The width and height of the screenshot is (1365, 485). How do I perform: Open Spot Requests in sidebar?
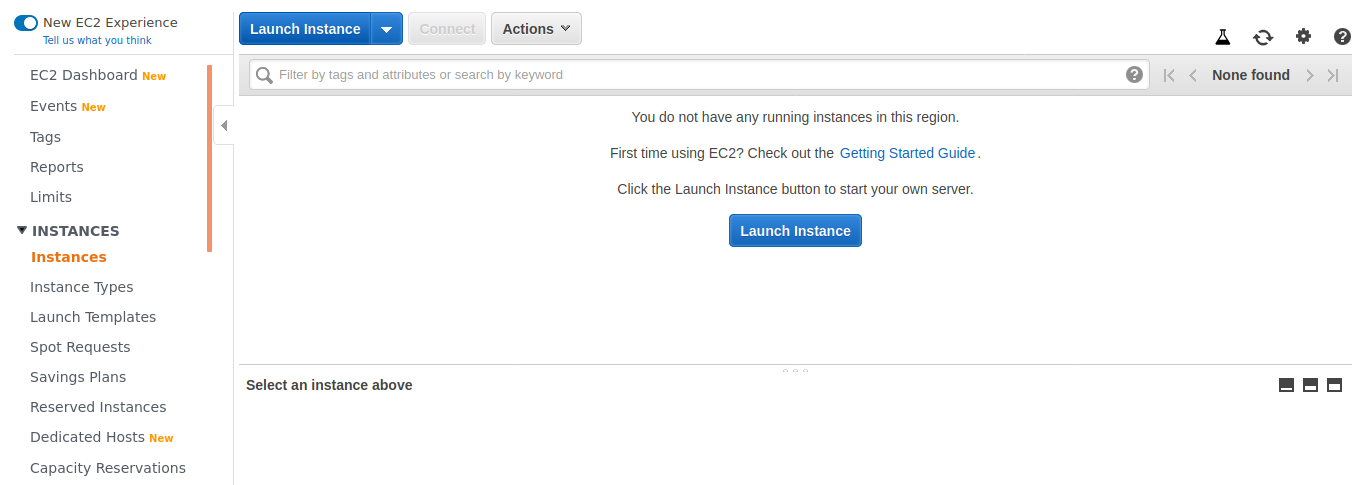click(x=80, y=347)
